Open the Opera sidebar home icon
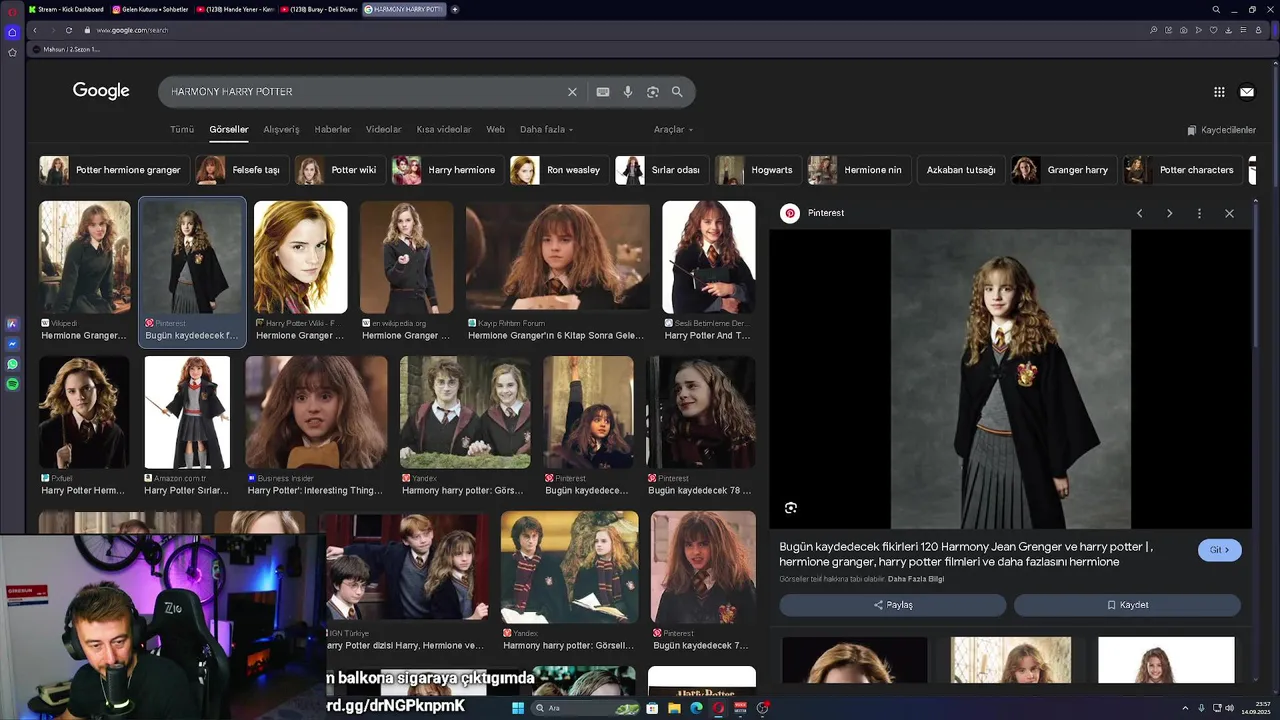 [12, 32]
